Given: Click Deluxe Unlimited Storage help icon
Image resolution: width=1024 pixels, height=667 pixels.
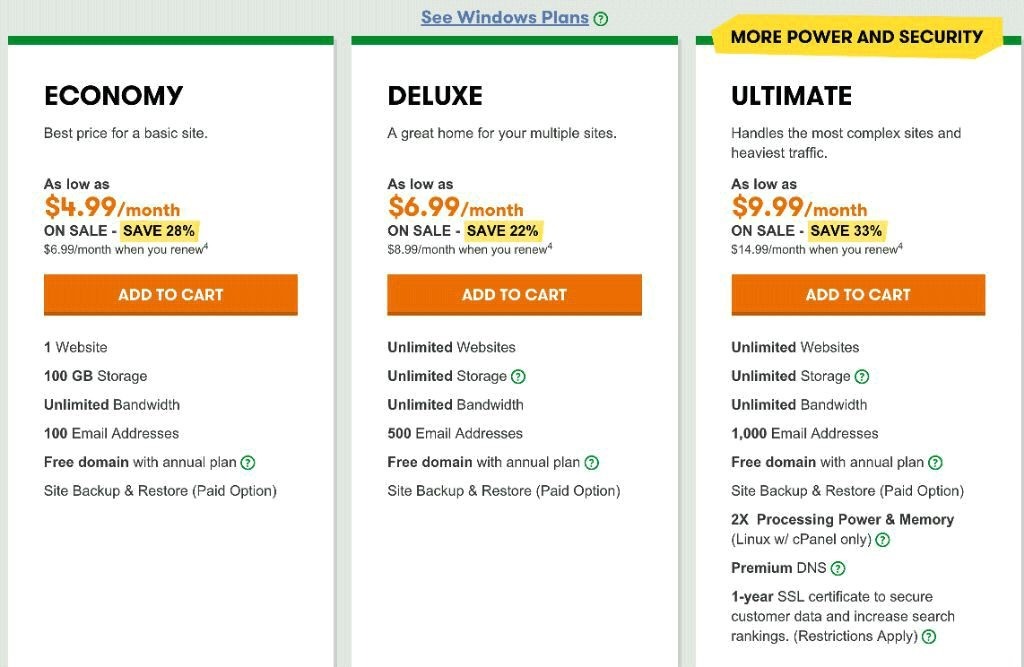Looking at the screenshot, I should (518, 376).
